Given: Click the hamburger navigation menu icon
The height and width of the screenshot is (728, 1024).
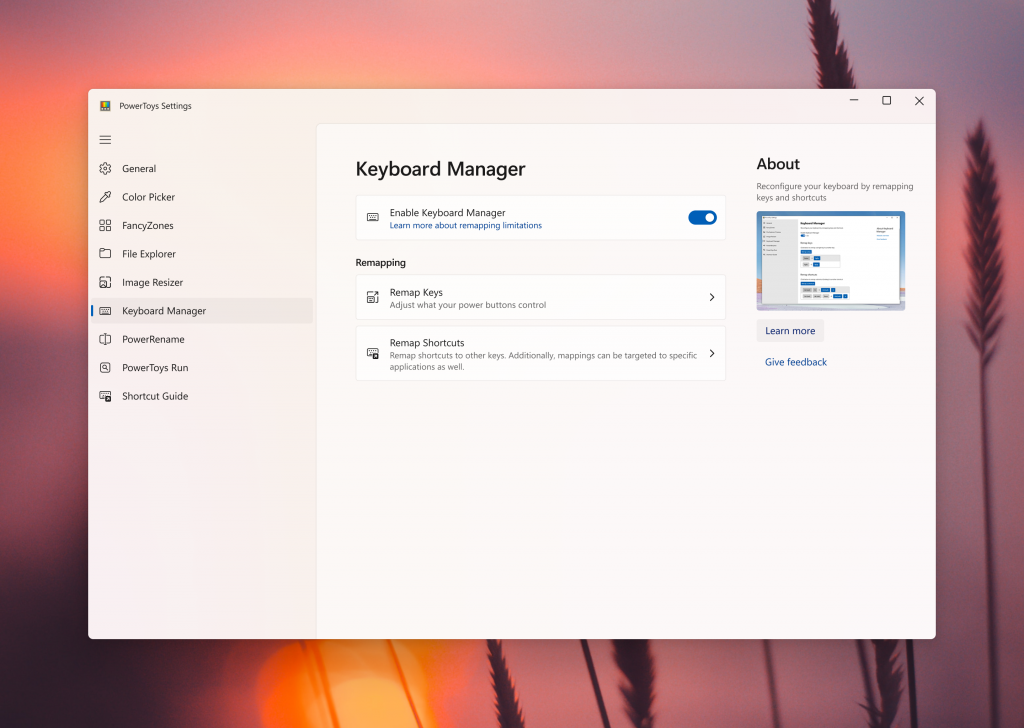Looking at the screenshot, I should pos(105,140).
